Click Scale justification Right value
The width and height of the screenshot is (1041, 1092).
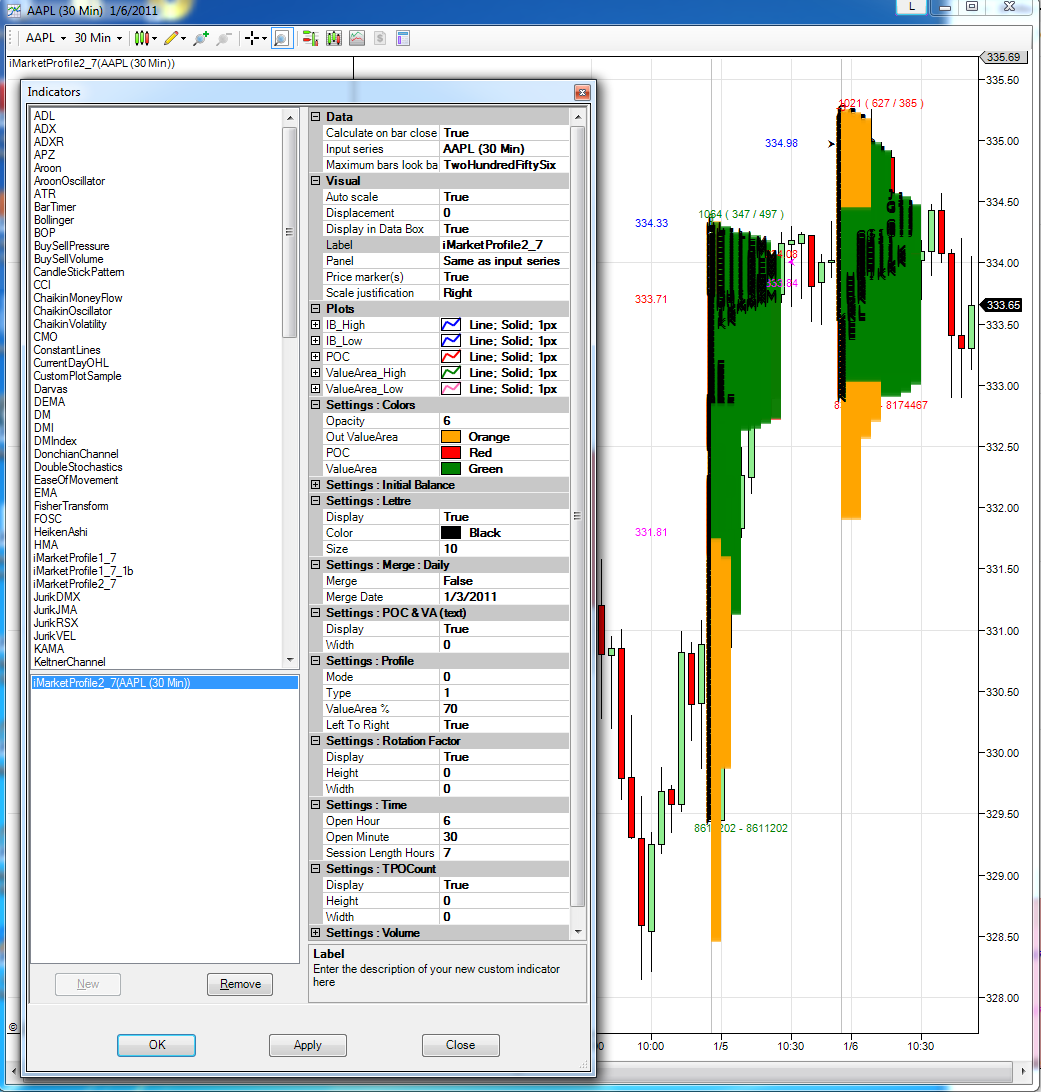click(x=504, y=293)
